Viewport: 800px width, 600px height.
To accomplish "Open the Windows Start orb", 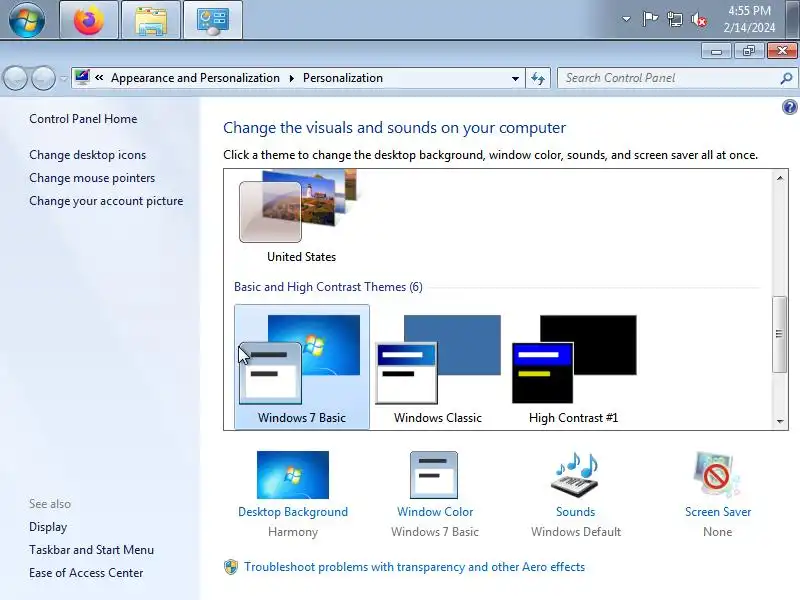I will (27, 19).
